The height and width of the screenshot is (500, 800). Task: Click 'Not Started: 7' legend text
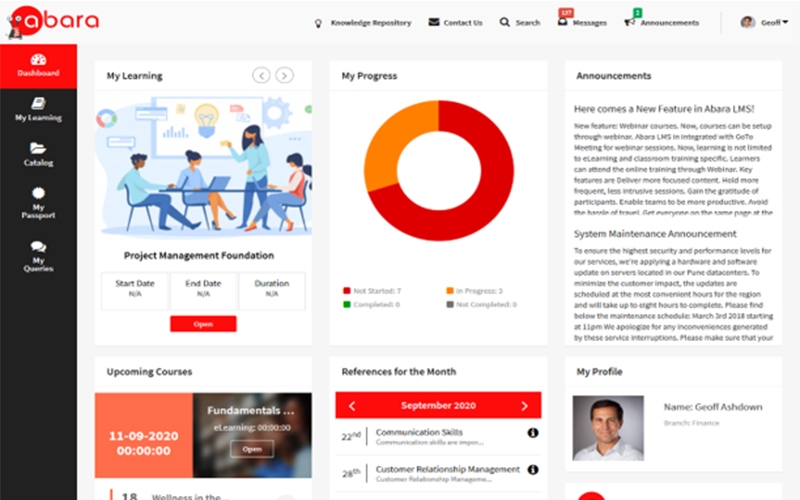click(377, 291)
